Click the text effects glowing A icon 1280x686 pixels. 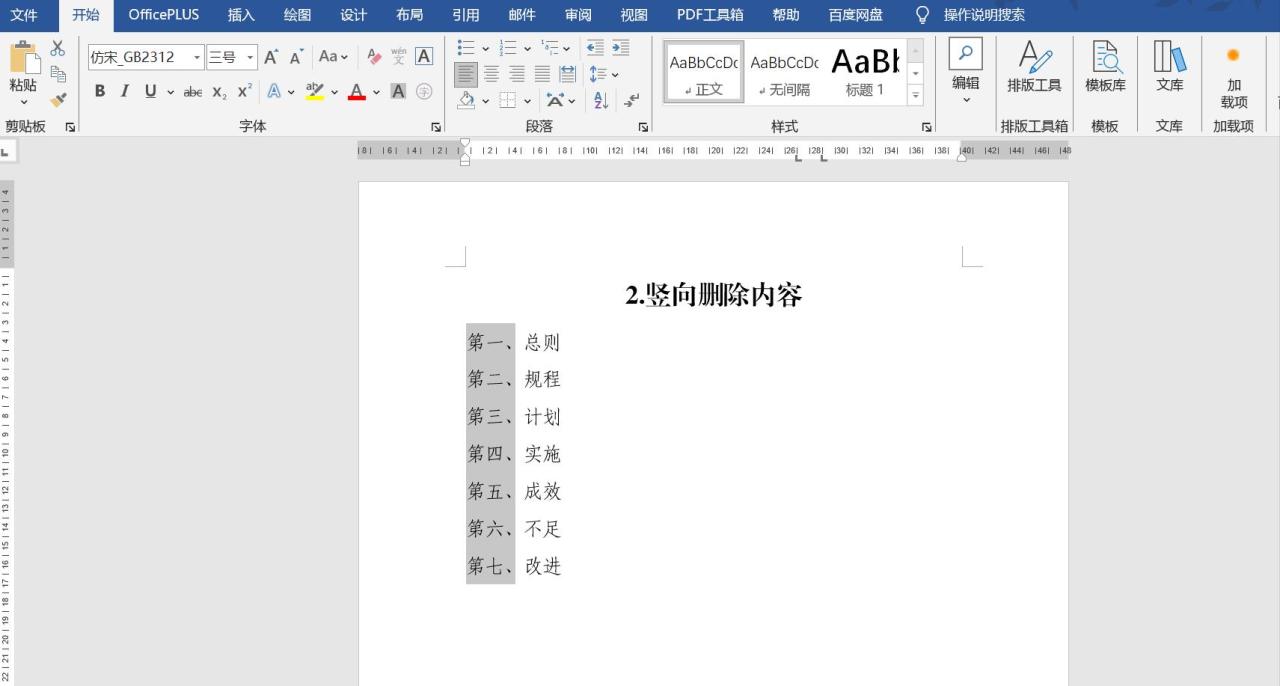tap(273, 92)
